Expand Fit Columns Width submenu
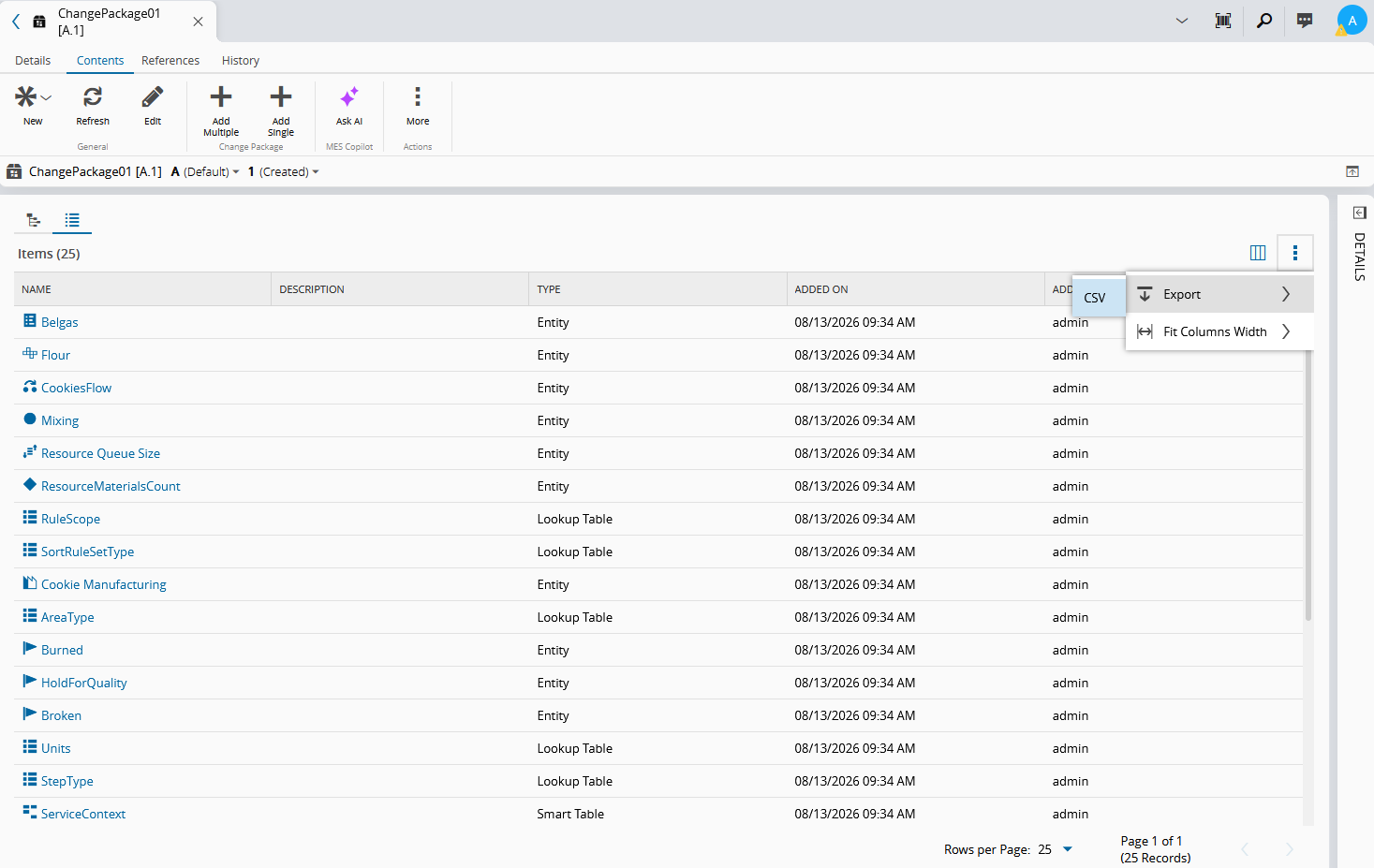The width and height of the screenshot is (1374, 868). [x=1219, y=331]
